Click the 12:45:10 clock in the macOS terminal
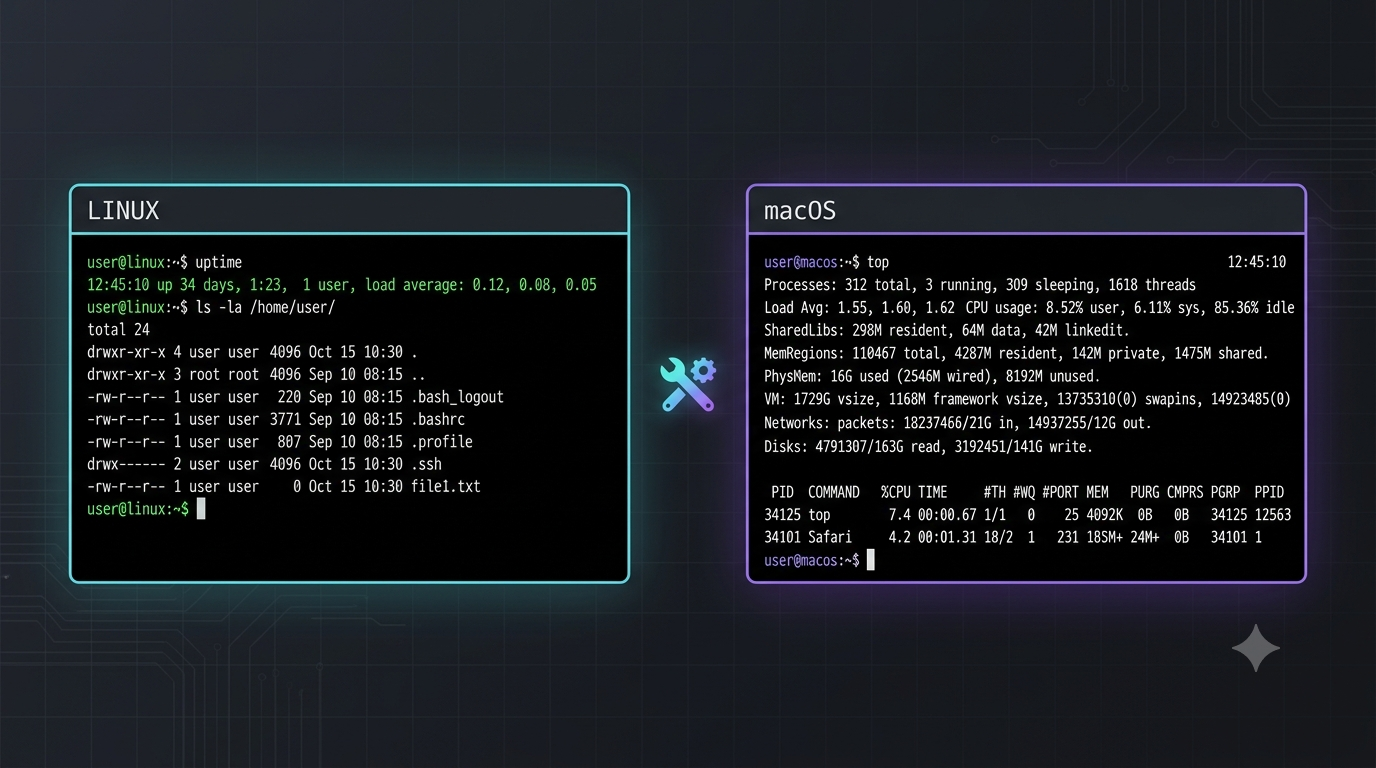Viewport: 1376px width, 768px height. point(1257,262)
